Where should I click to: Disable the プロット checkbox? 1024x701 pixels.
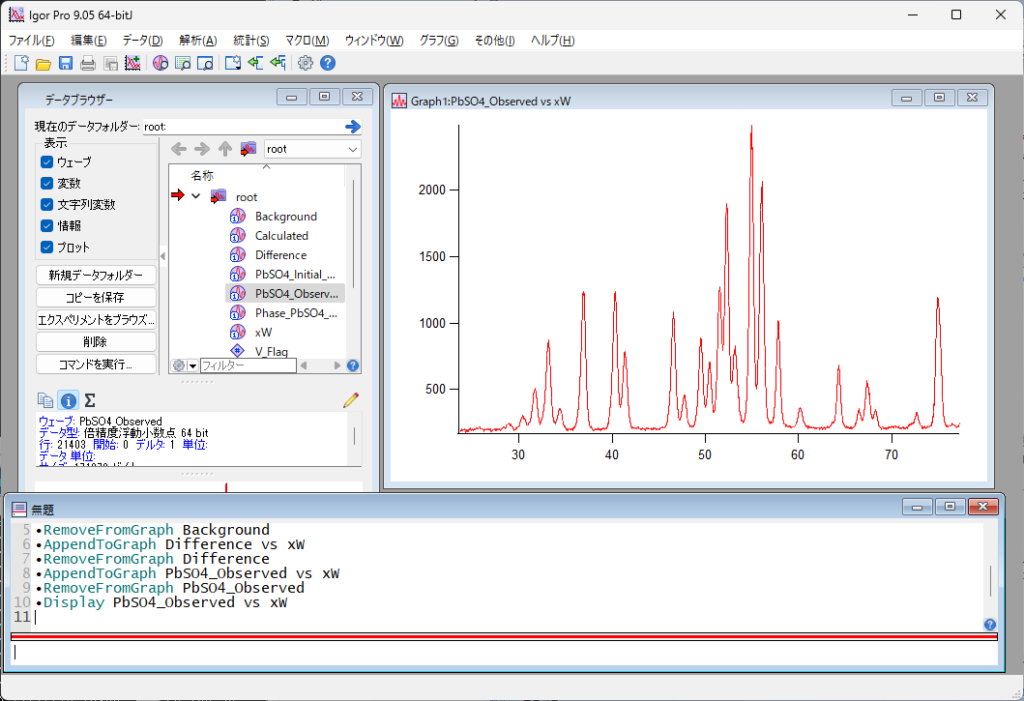pyautogui.click(x=47, y=247)
